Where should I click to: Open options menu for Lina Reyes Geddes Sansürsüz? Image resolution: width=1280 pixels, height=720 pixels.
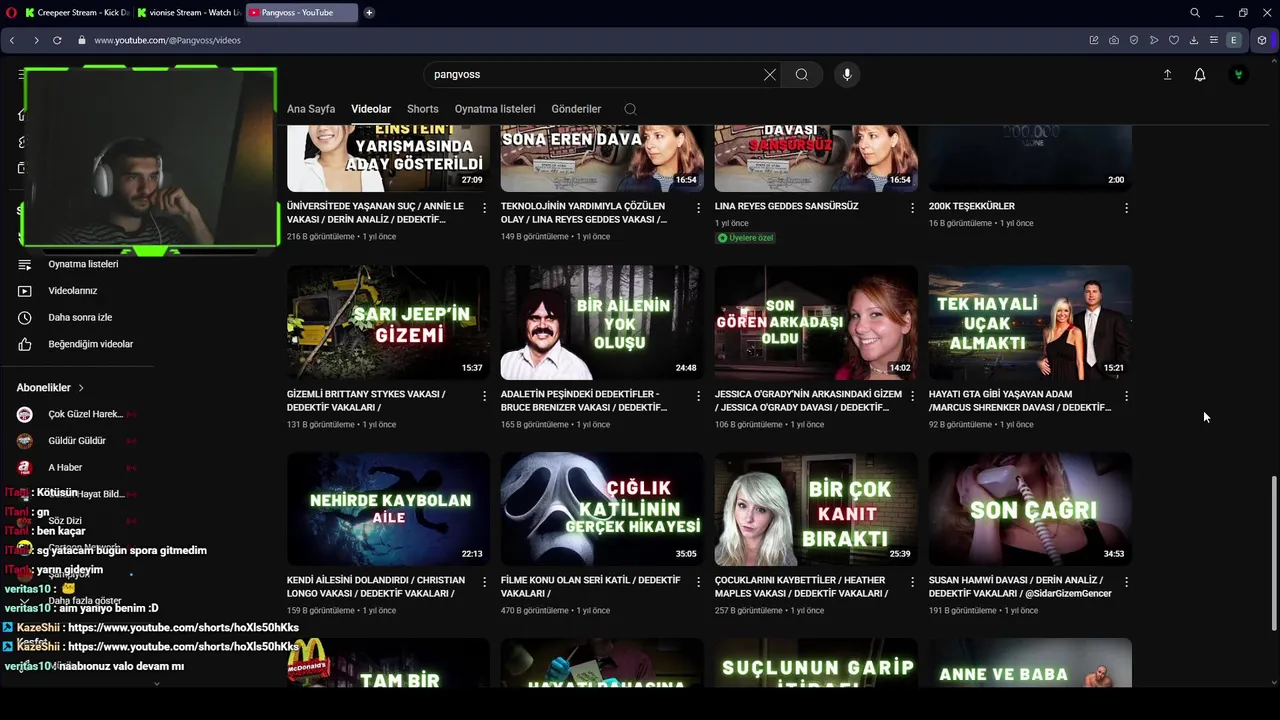tap(912, 208)
